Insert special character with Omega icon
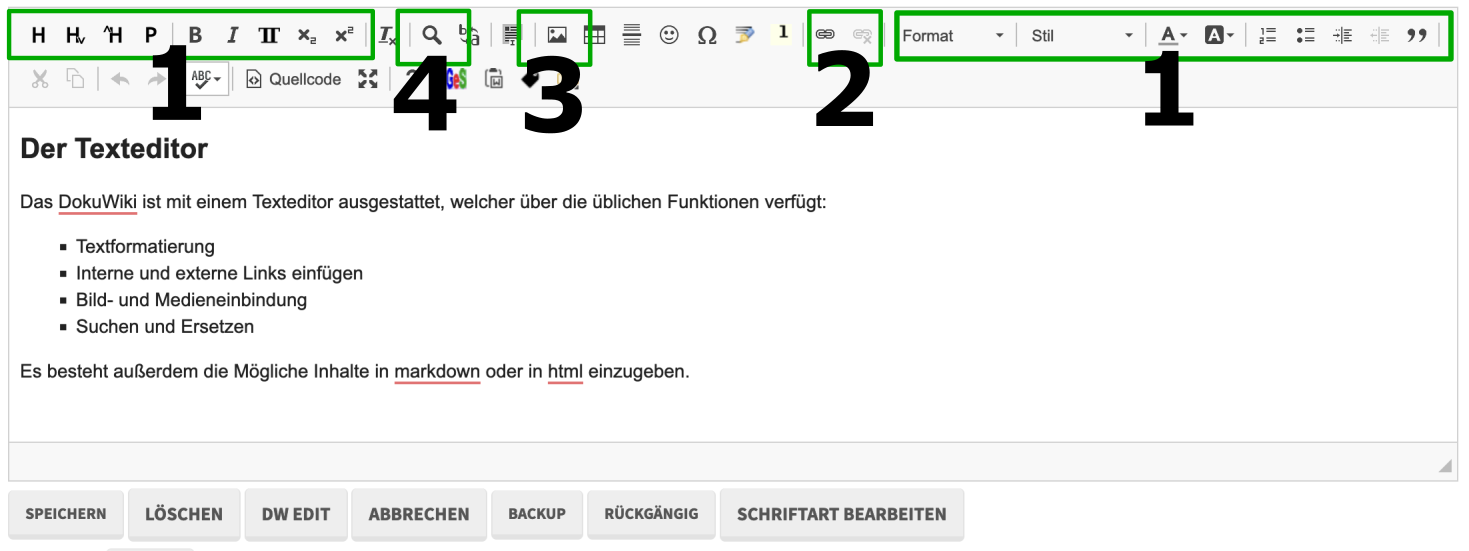Image resolution: width=1469 pixels, height=551 pixels. click(707, 35)
